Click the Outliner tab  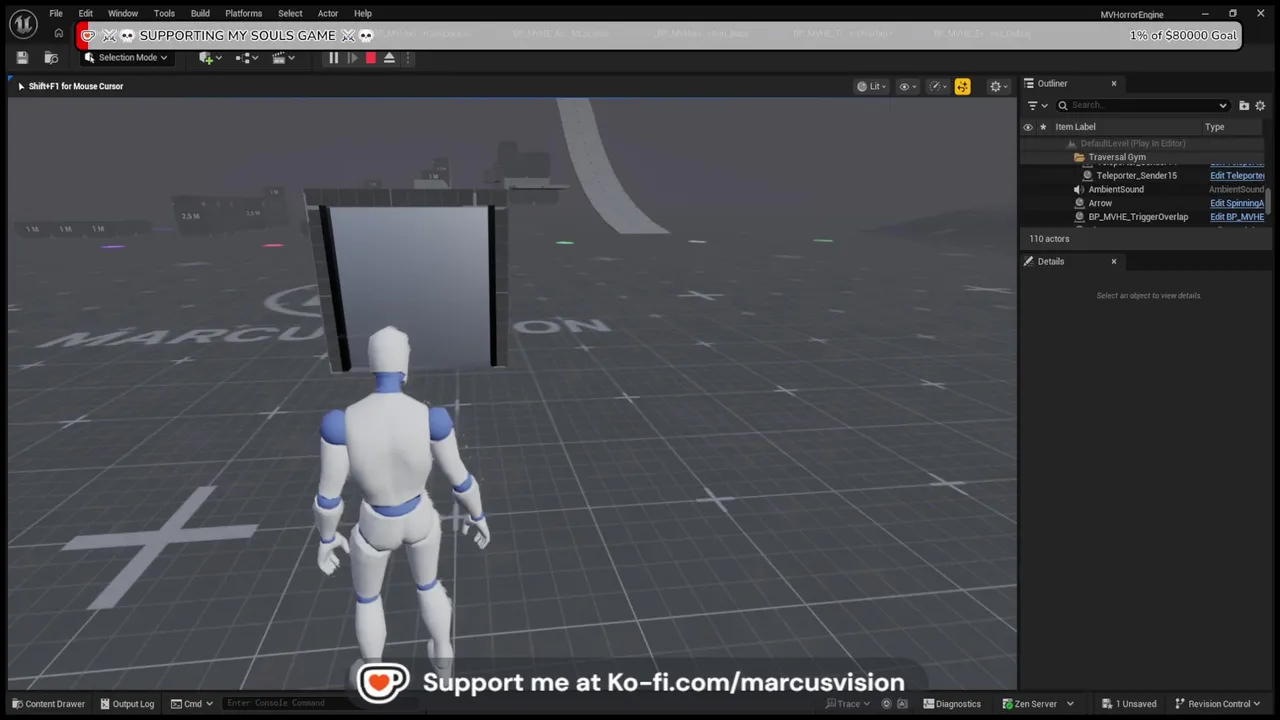pyautogui.click(x=1052, y=84)
